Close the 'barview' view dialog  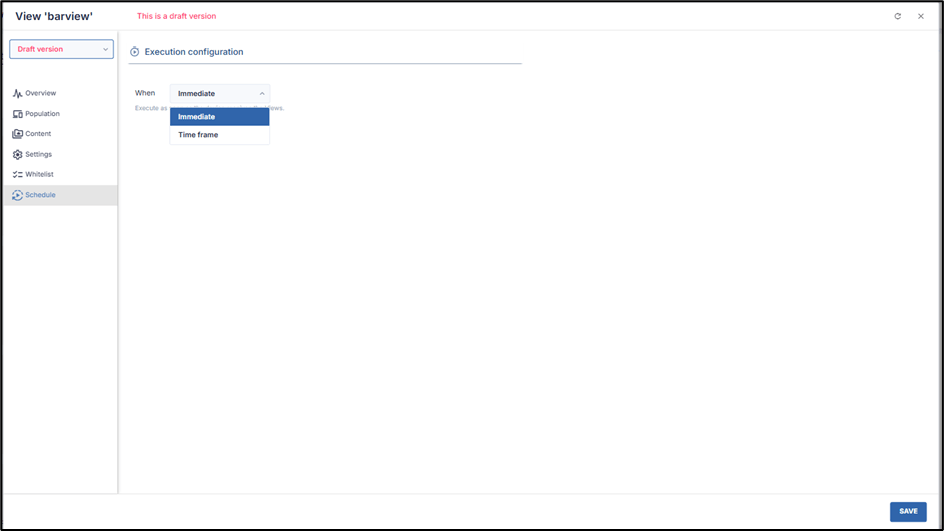tap(921, 16)
